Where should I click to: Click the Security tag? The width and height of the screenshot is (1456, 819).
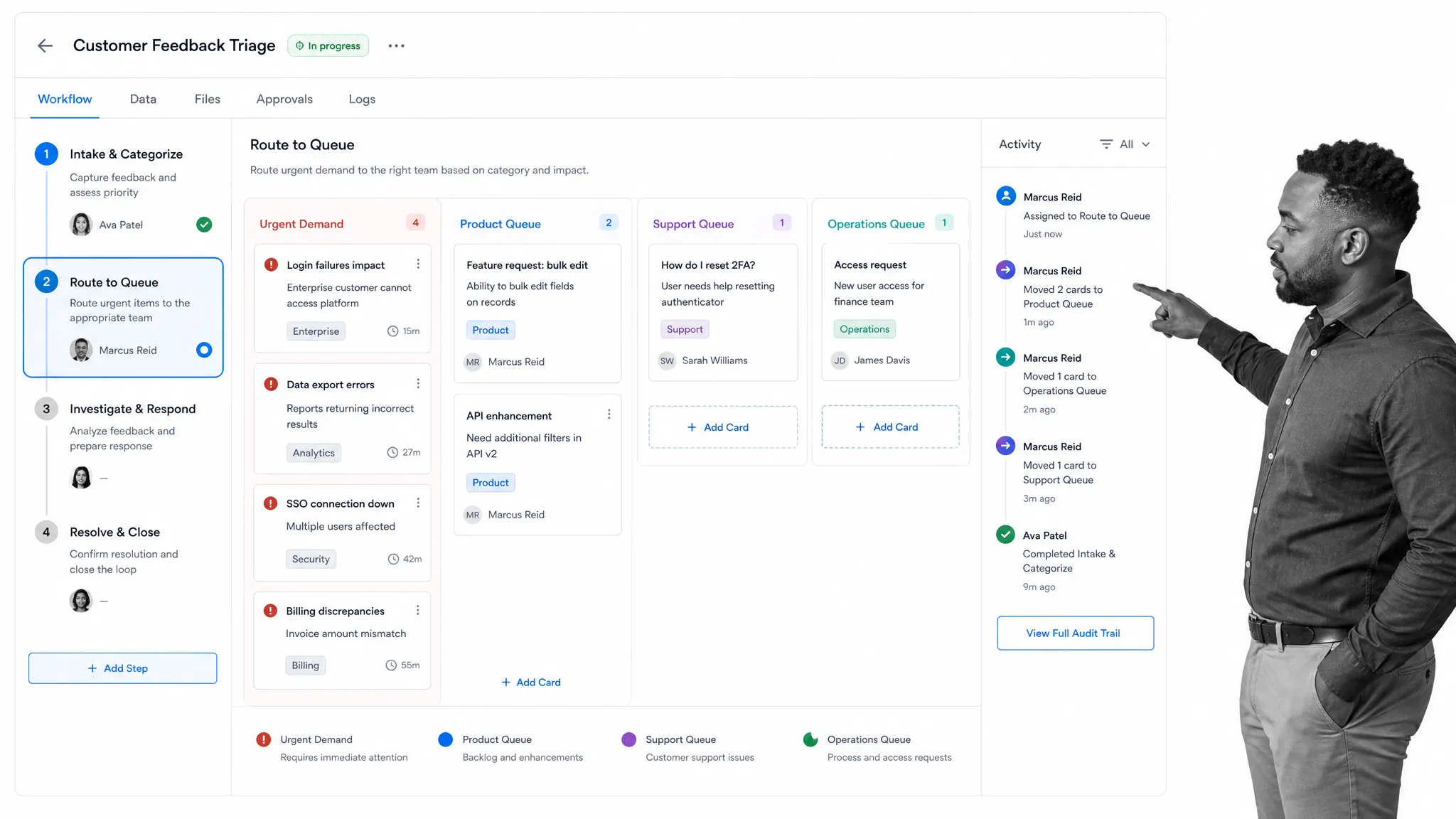[311, 559]
